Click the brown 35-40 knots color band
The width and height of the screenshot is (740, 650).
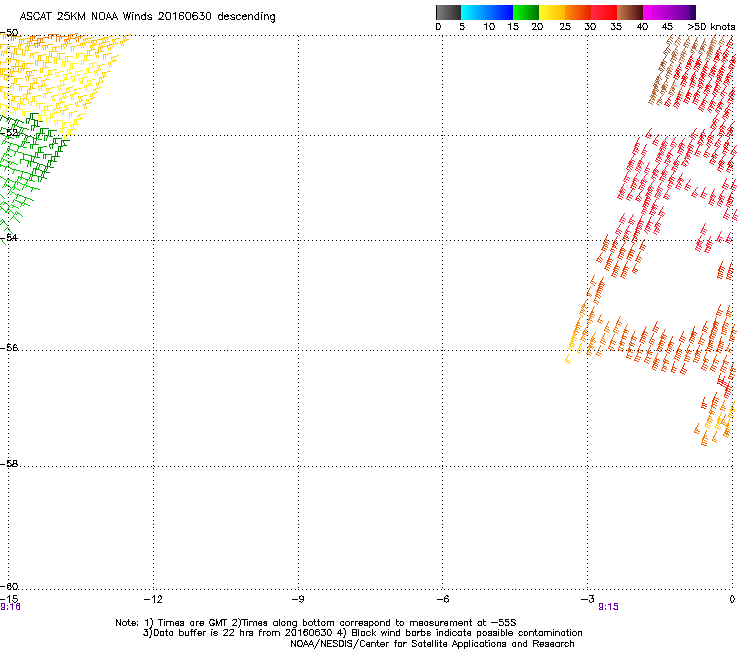pos(630,12)
